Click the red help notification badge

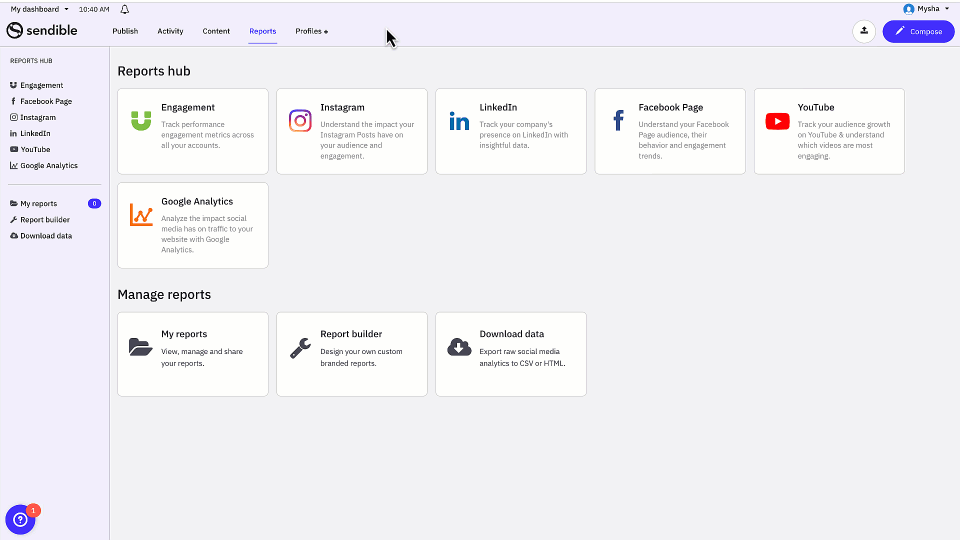[33, 510]
